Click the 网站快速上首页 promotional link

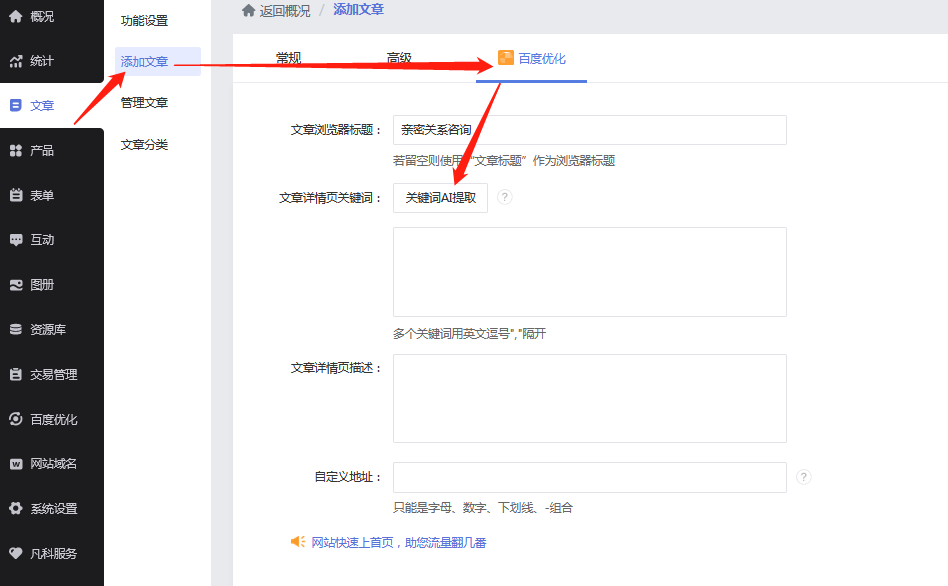[x=399, y=542]
